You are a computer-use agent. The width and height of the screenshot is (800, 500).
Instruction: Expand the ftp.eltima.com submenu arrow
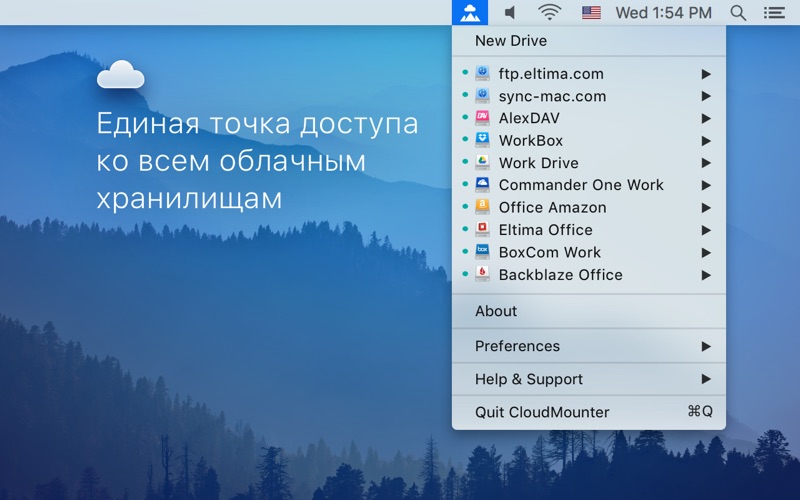coord(706,74)
